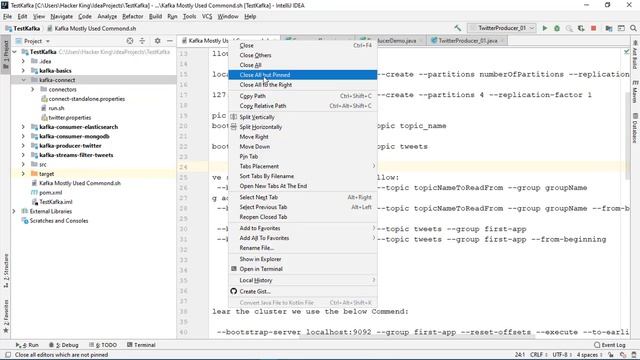Click the editor horizontal scrollbar

(x=416, y=338)
